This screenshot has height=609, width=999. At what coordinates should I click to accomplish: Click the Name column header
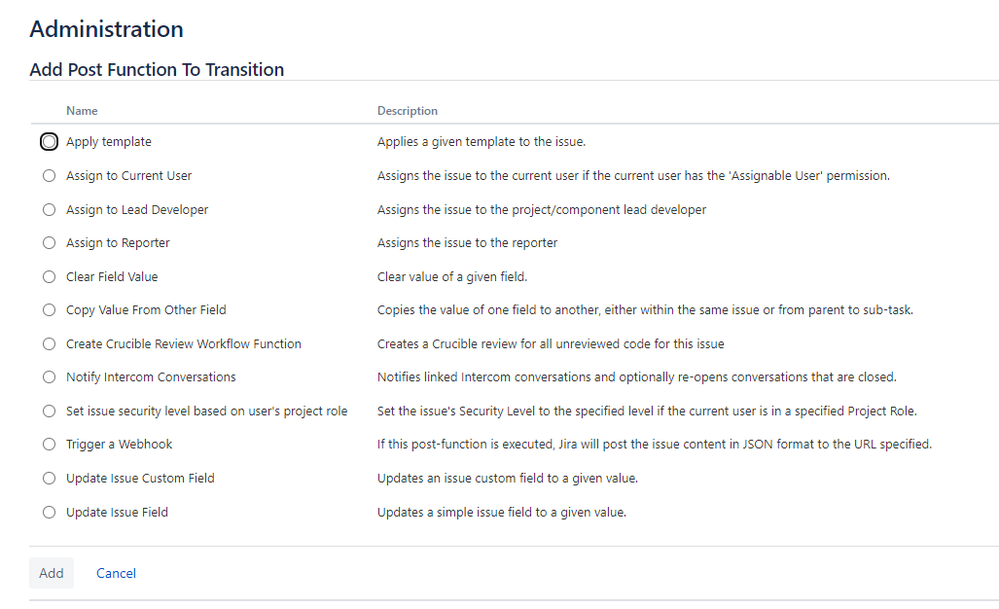coord(82,111)
